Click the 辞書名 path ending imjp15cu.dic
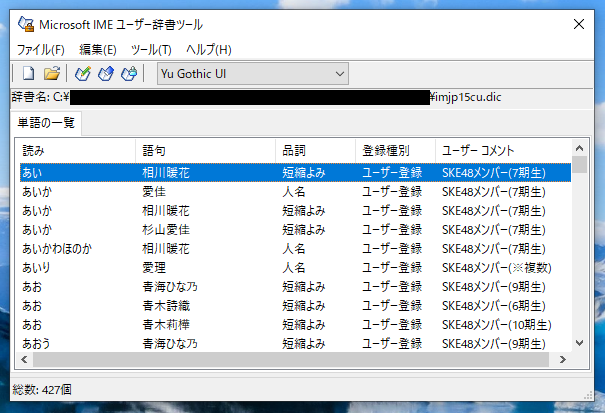This screenshot has width=605, height=413. [x=256, y=97]
